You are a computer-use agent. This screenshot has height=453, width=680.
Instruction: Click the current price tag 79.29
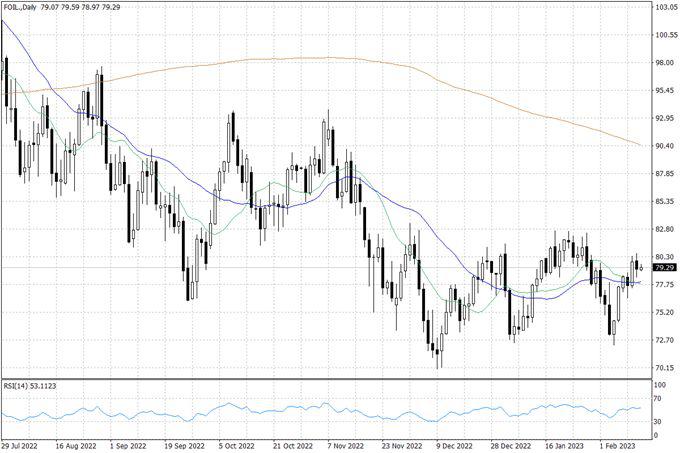(x=663, y=268)
